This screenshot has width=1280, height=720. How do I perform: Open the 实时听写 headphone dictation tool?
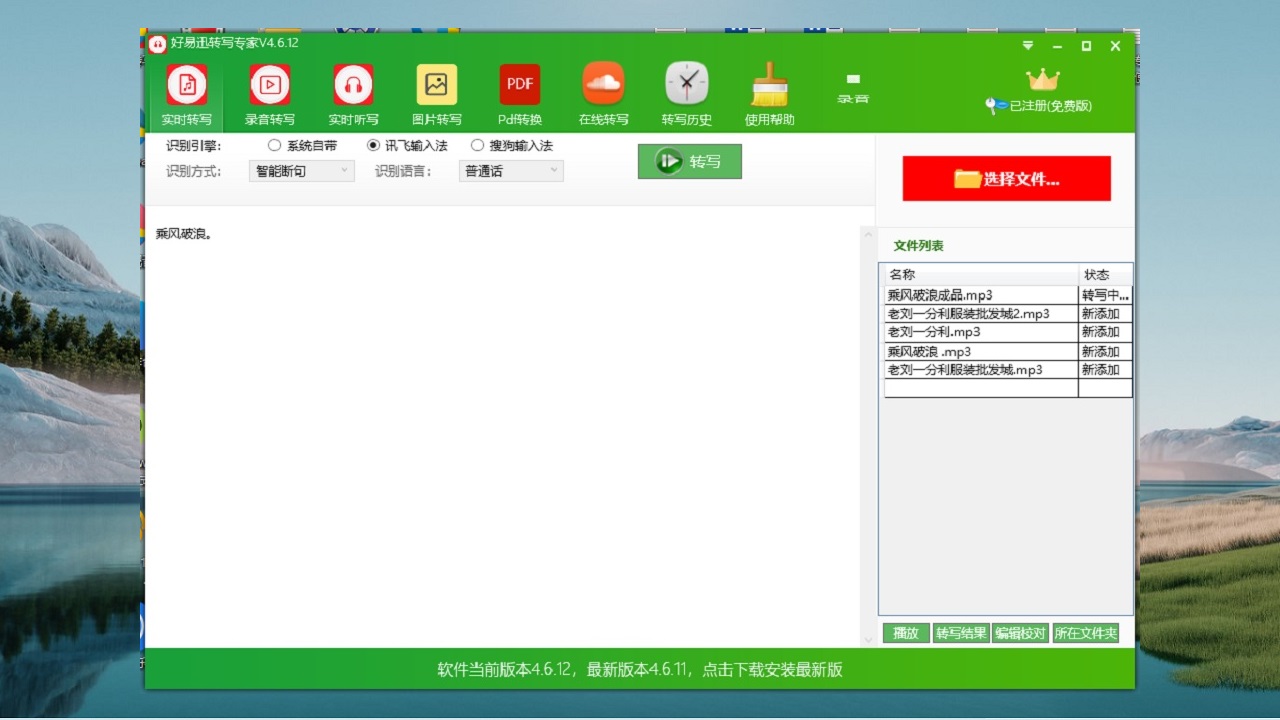coord(353,96)
